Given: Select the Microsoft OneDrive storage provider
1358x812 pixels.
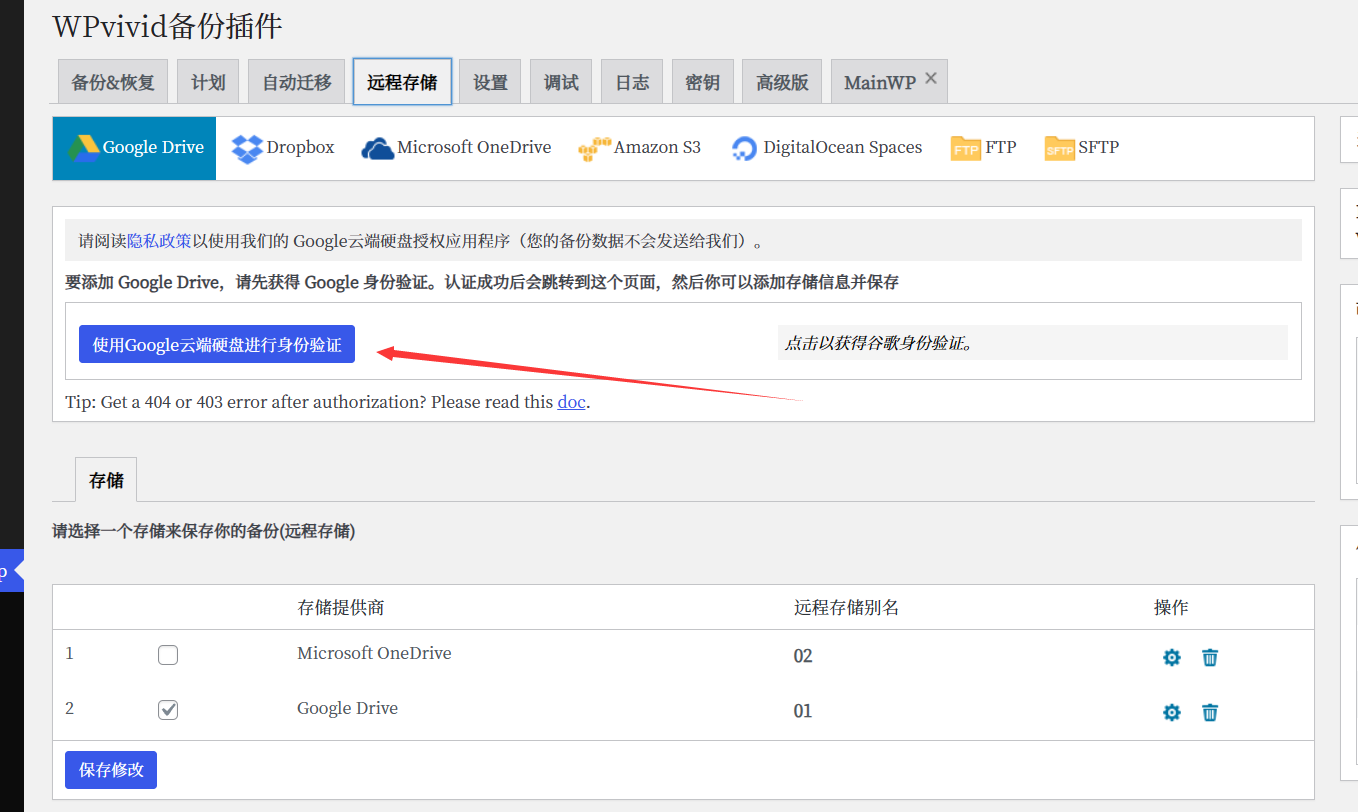Looking at the screenshot, I should pyautogui.click(x=456, y=148).
